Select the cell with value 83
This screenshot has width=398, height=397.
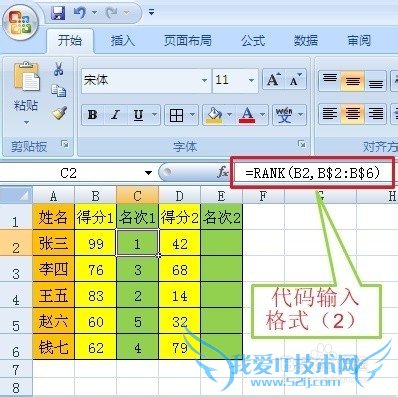(96, 295)
